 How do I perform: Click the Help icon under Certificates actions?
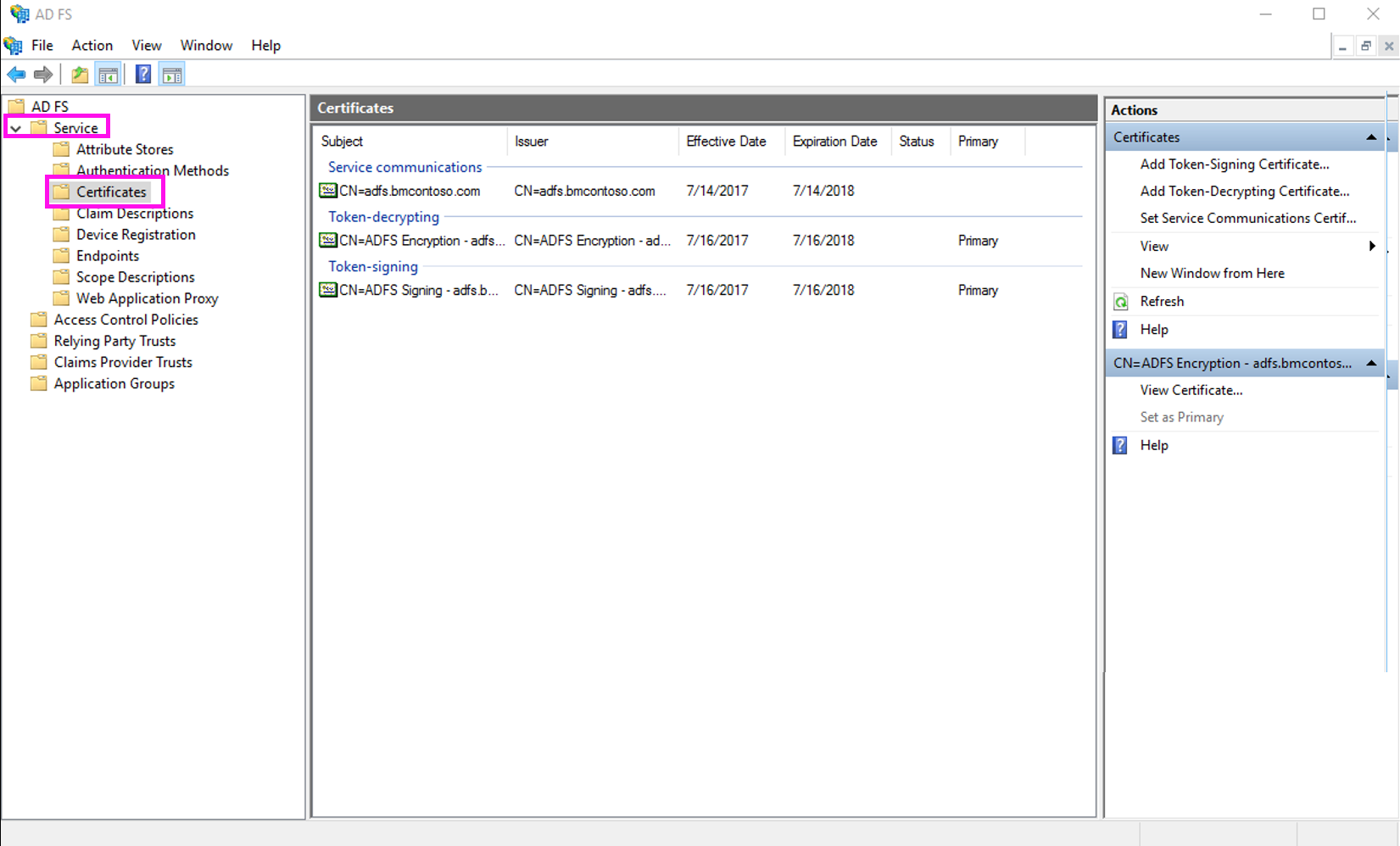(1120, 329)
